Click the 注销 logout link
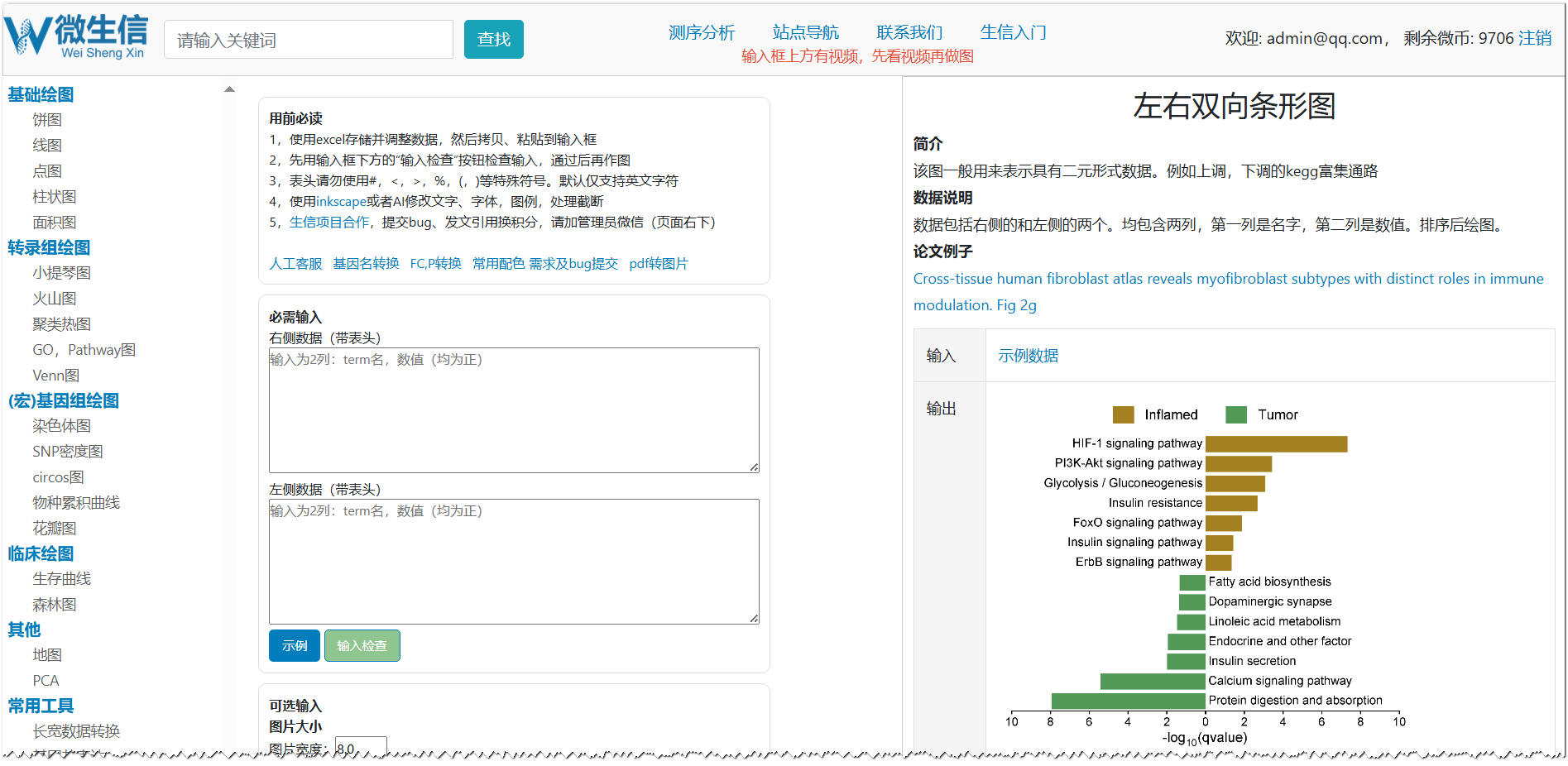The width and height of the screenshot is (1568, 766). pos(1535,38)
